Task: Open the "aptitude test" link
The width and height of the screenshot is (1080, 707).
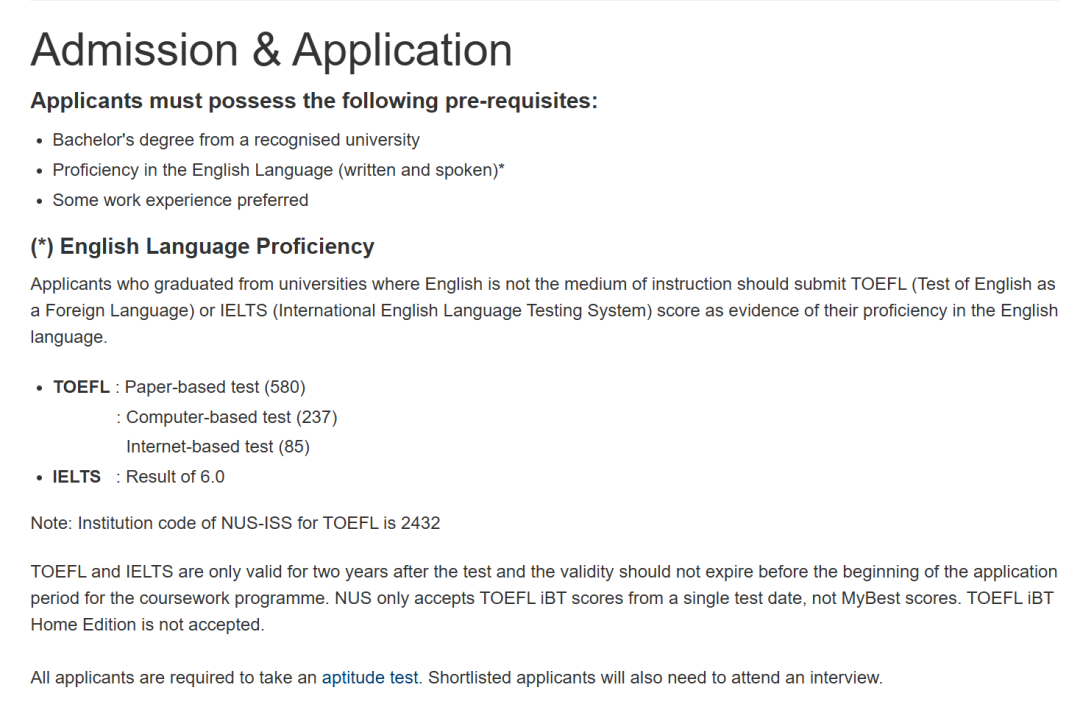Action: point(369,678)
